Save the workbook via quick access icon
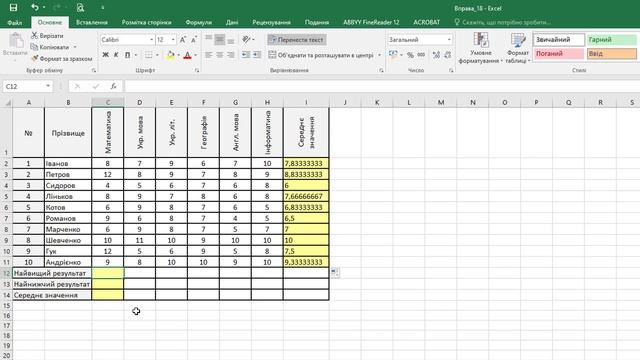The width and height of the screenshot is (640, 360). pyautogui.click(x=13, y=7)
